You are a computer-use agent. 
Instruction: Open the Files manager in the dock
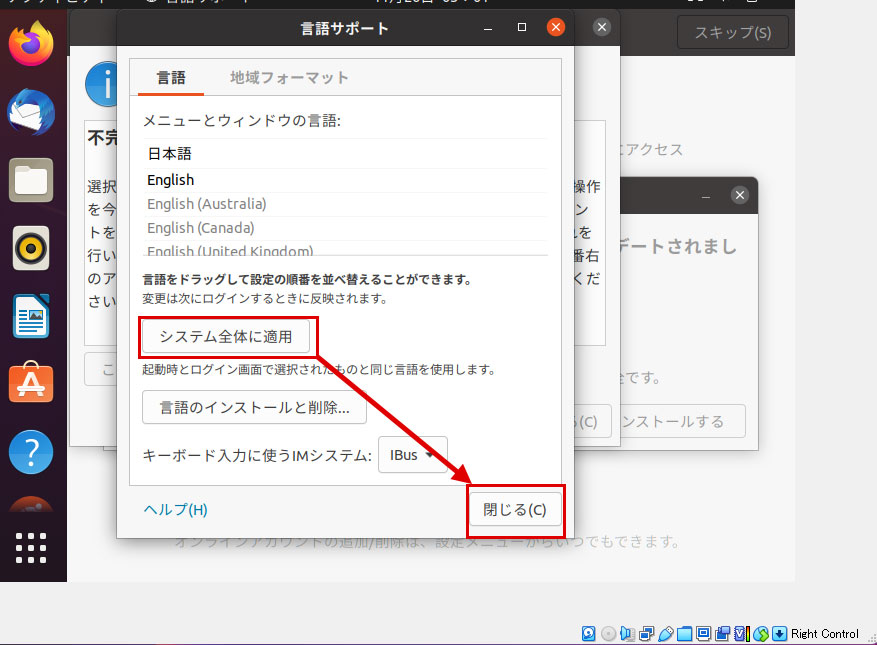(31, 180)
